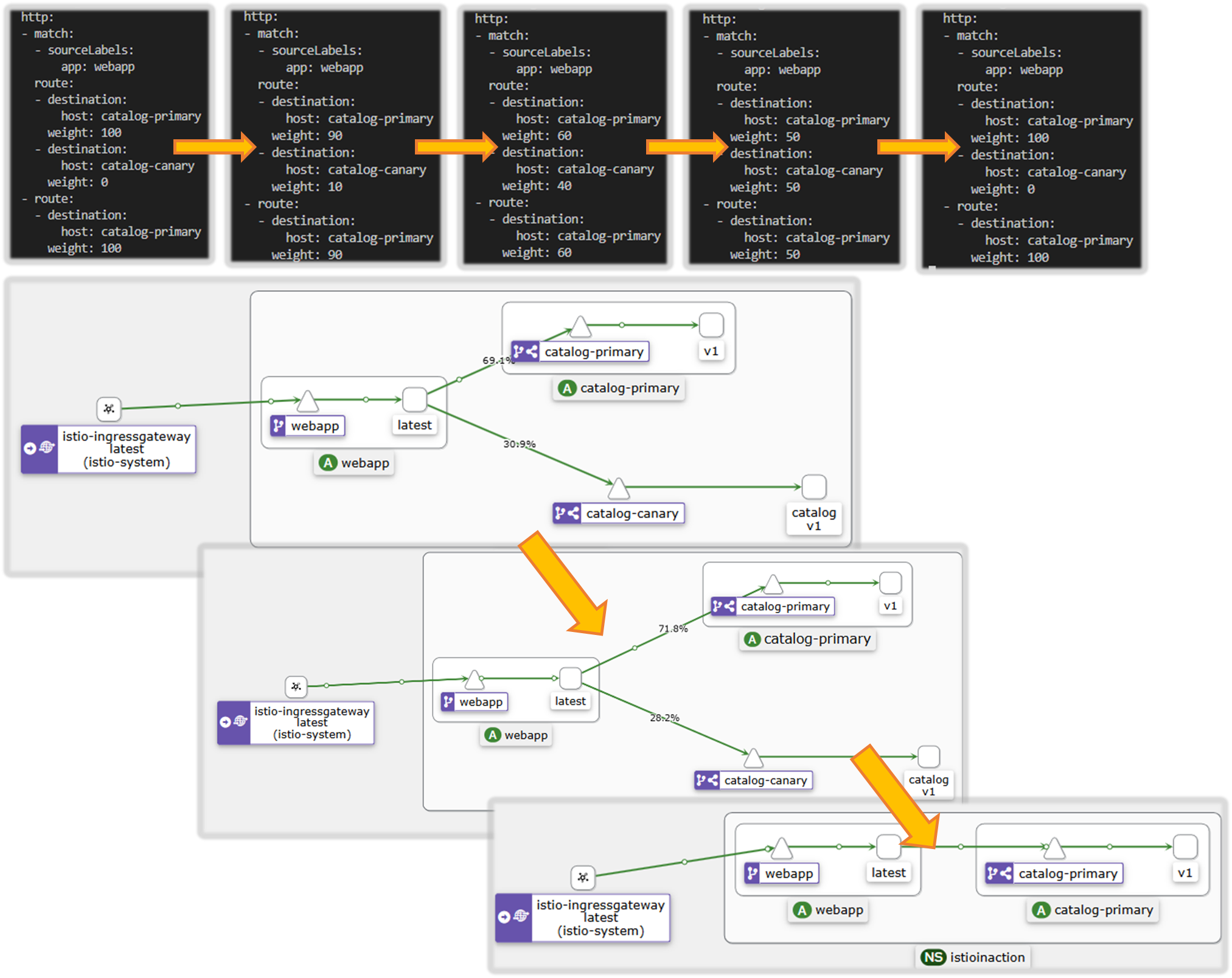Select ingressgateway node icon in istioinaction graph
This screenshot has height=978, width=1232.
tap(583, 877)
